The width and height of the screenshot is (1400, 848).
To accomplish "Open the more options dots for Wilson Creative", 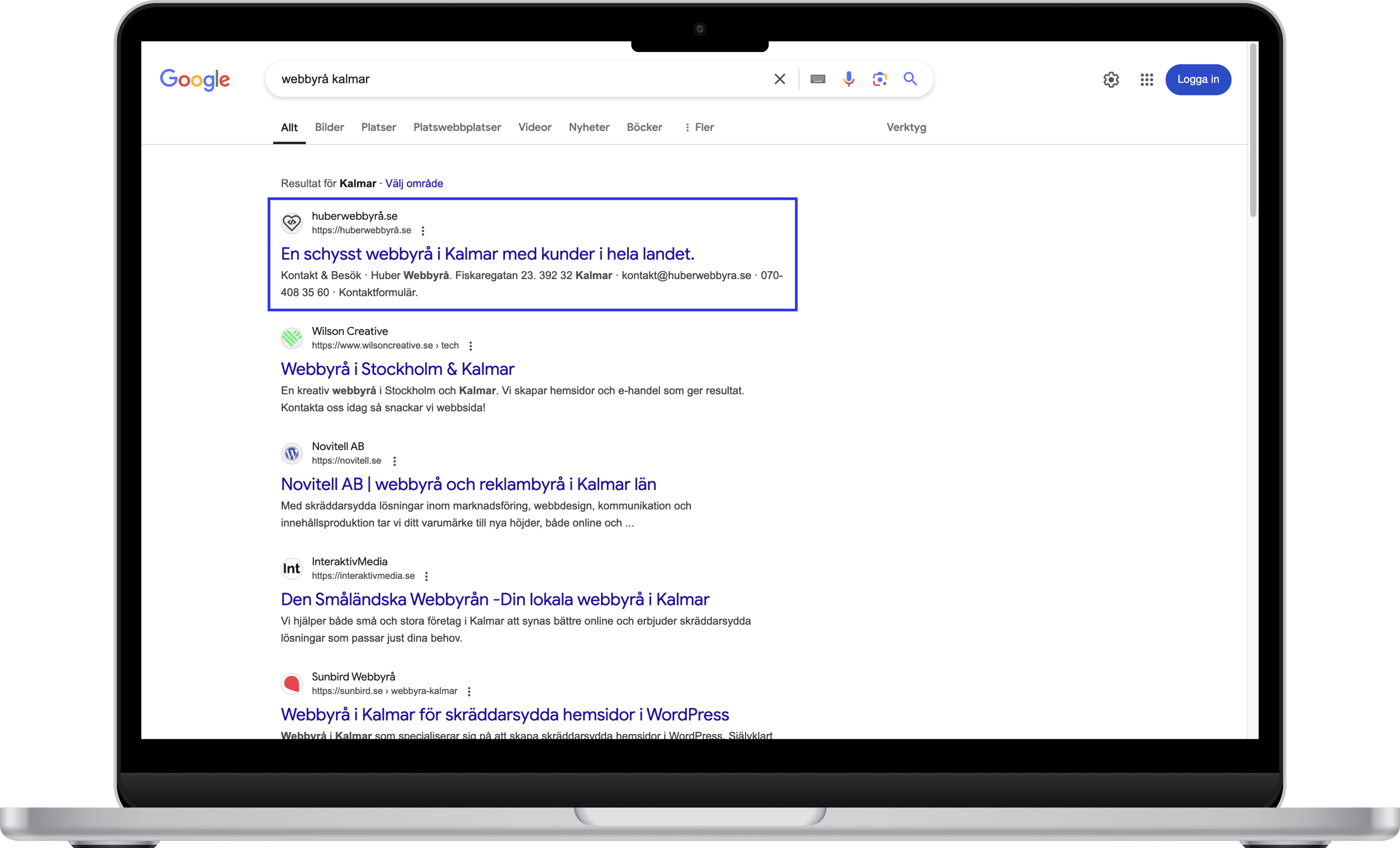I will click(x=470, y=346).
